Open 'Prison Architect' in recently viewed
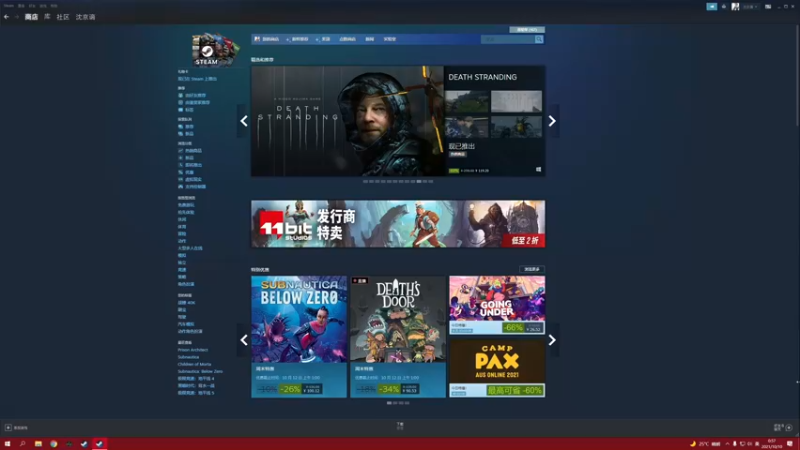This screenshot has width=800, height=450. tap(193, 350)
